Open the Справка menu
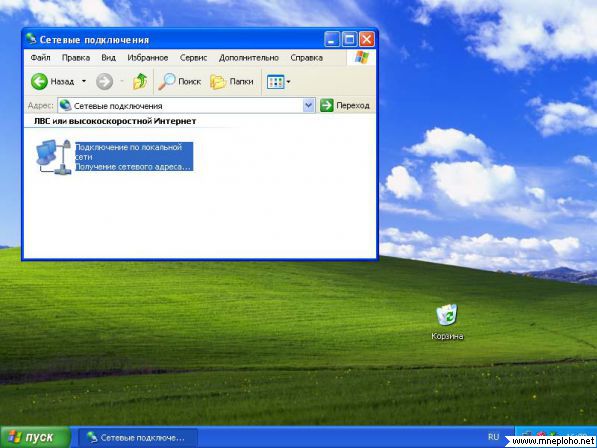Viewport: 597px width, 448px height. pos(306,58)
